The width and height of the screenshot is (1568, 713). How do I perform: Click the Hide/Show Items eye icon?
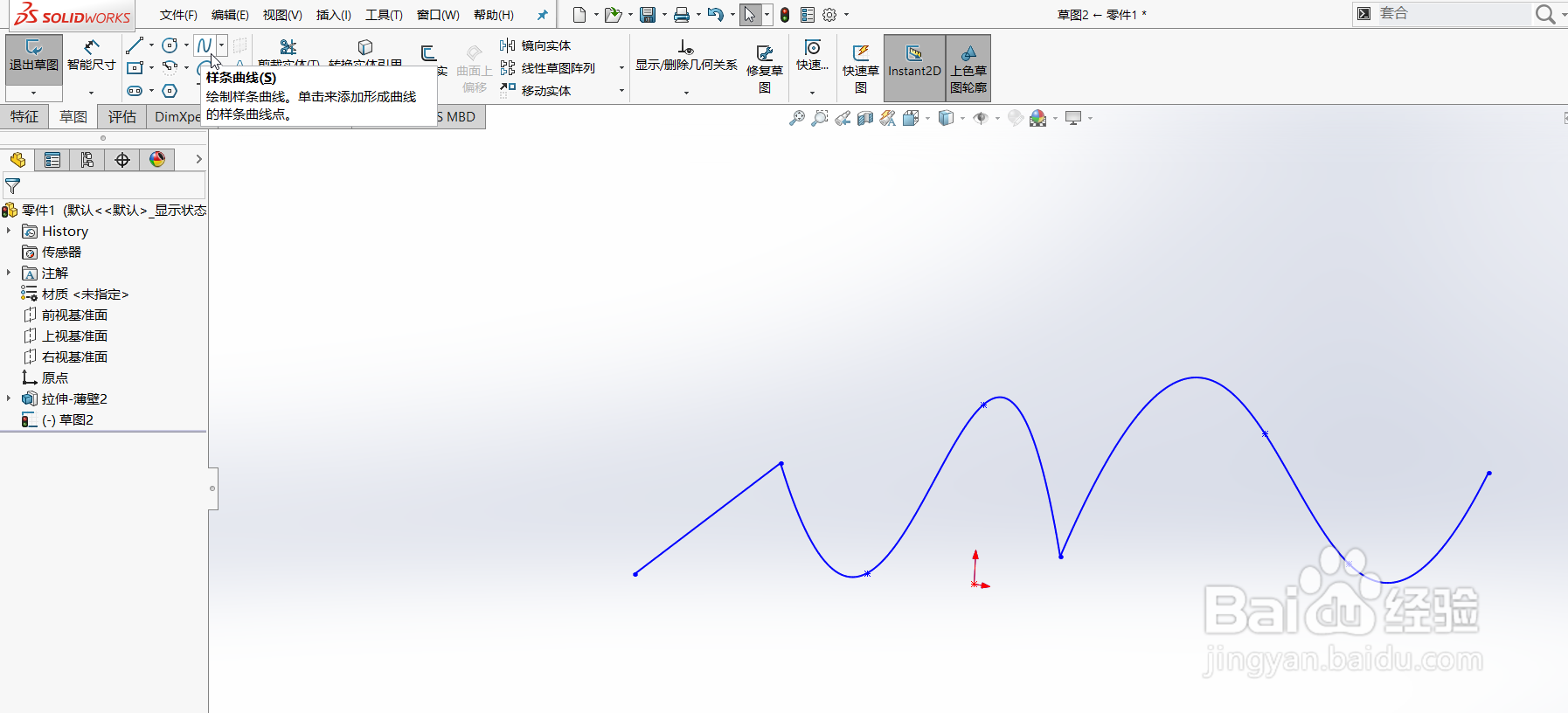981,118
